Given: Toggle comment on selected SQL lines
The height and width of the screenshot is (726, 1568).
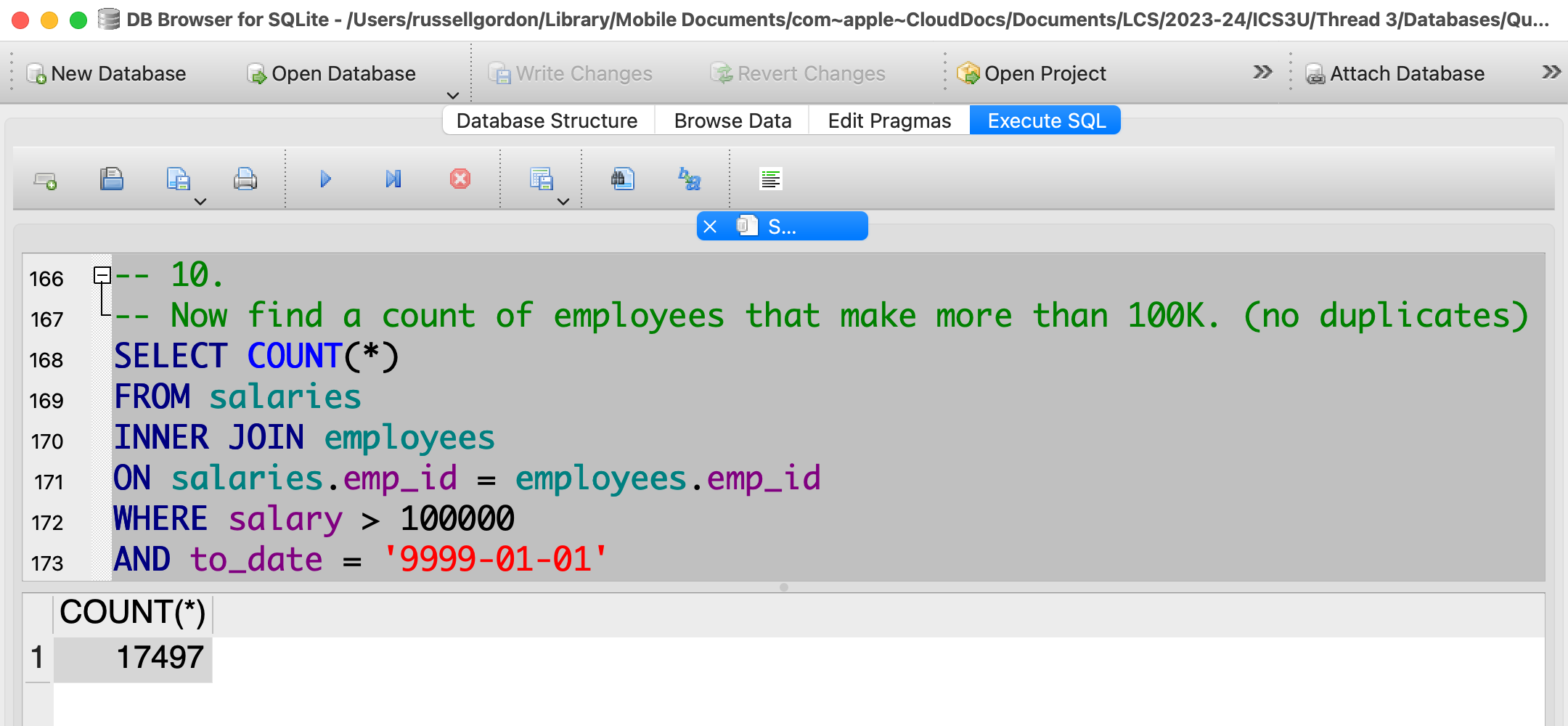Looking at the screenshot, I should [770, 179].
